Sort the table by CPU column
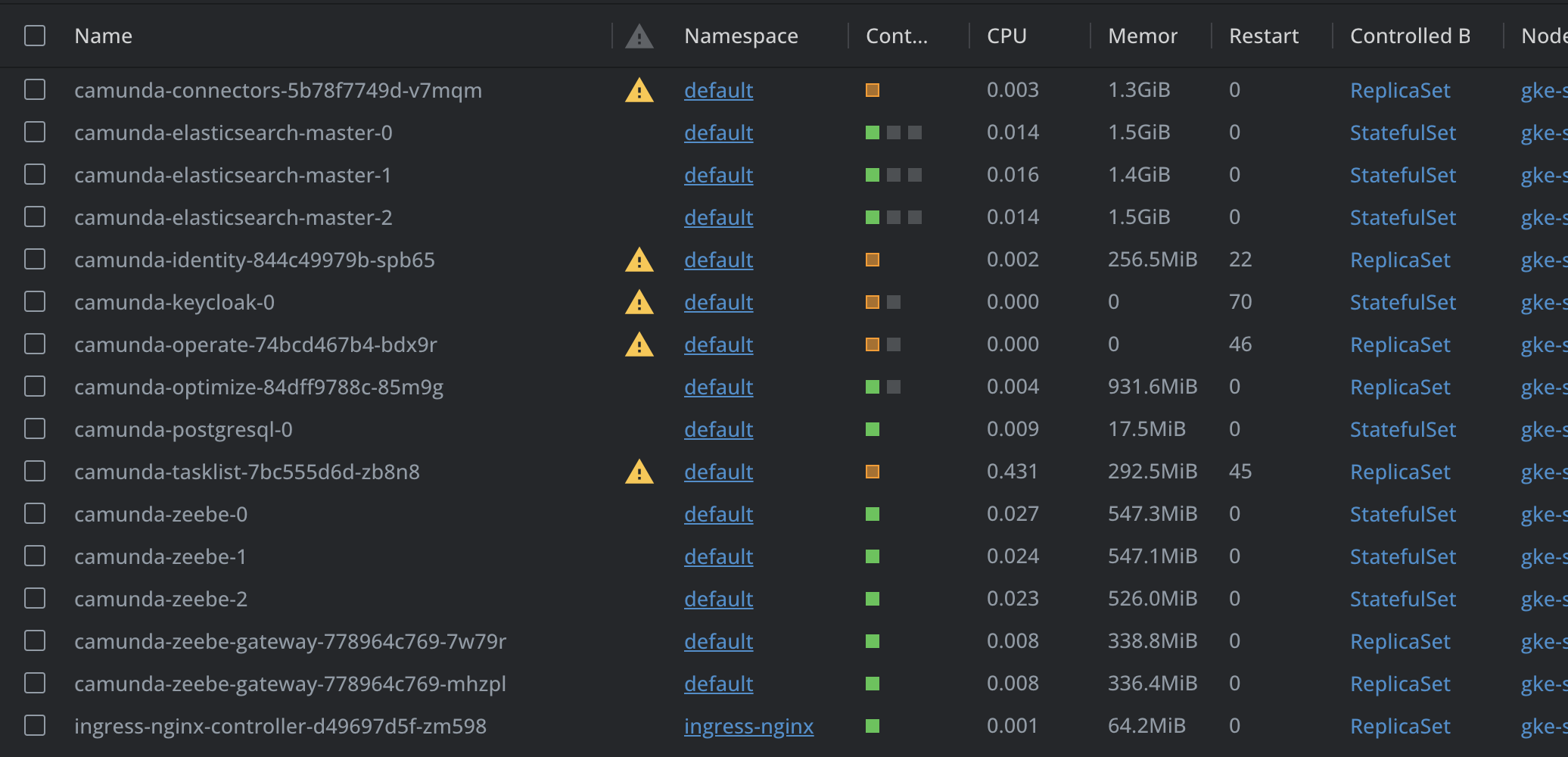 (x=1006, y=36)
